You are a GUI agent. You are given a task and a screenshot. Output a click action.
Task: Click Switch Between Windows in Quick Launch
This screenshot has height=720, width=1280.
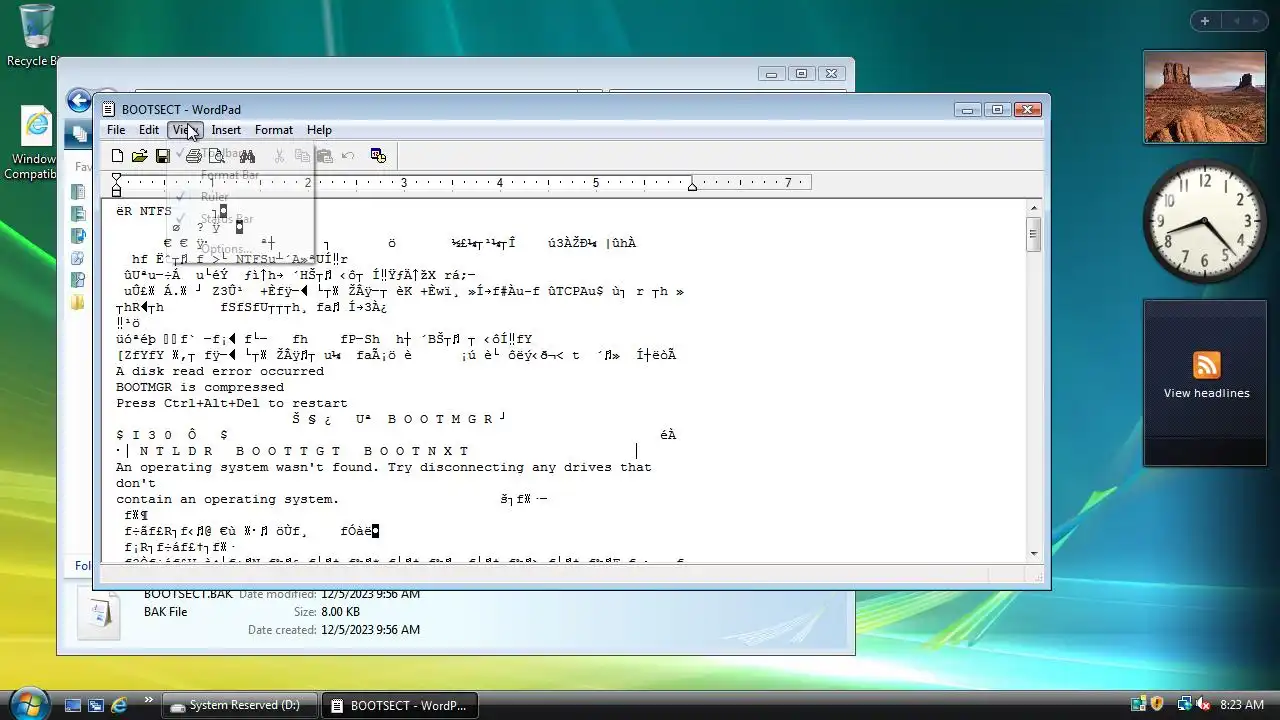pyautogui.click(x=96, y=705)
